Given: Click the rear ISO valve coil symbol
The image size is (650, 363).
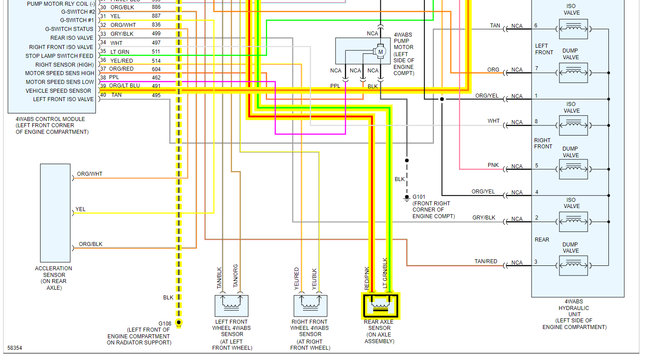Looking at the screenshot, I should click(573, 222).
